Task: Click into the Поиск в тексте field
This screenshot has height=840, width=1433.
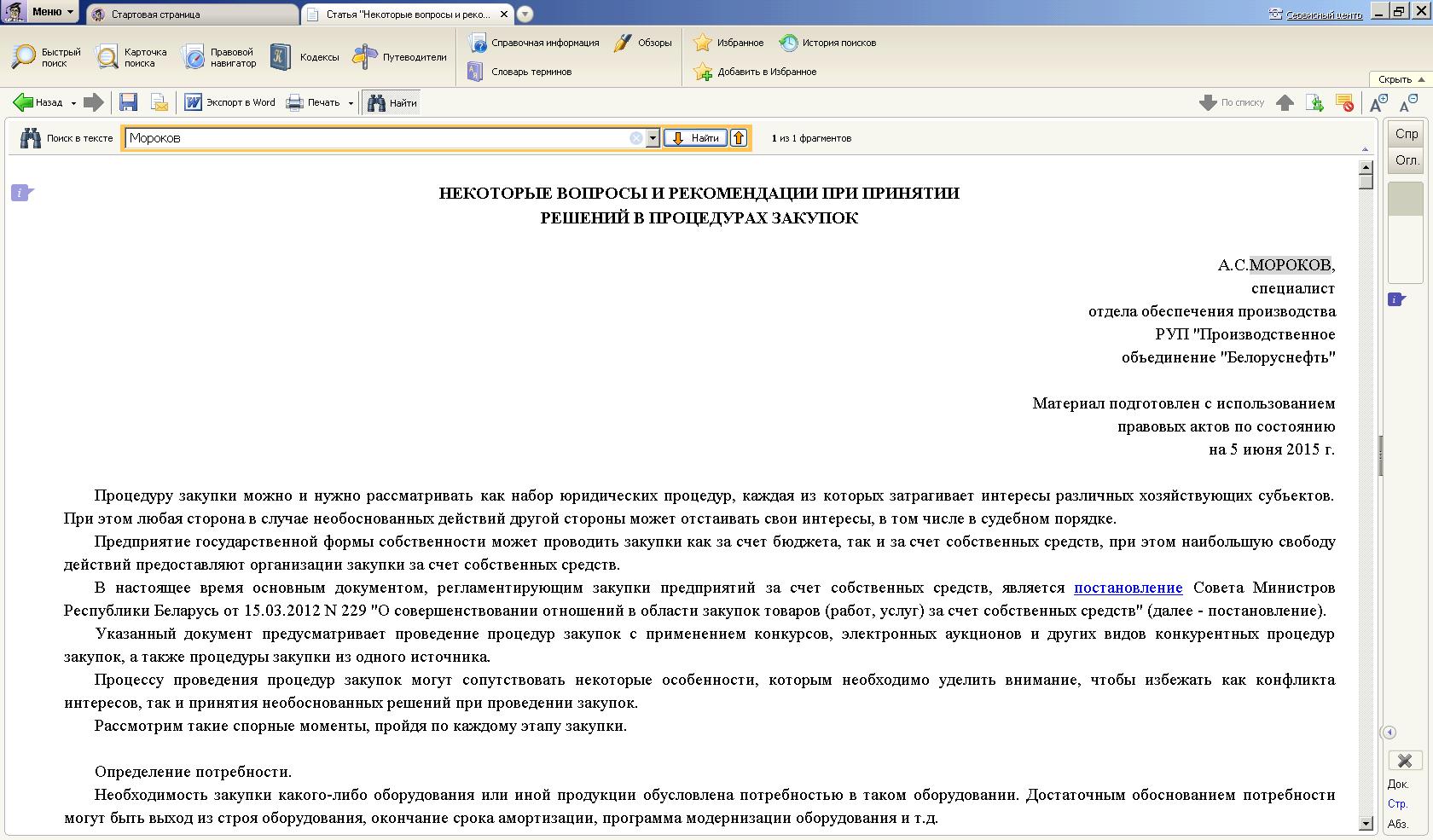Action: [375, 138]
